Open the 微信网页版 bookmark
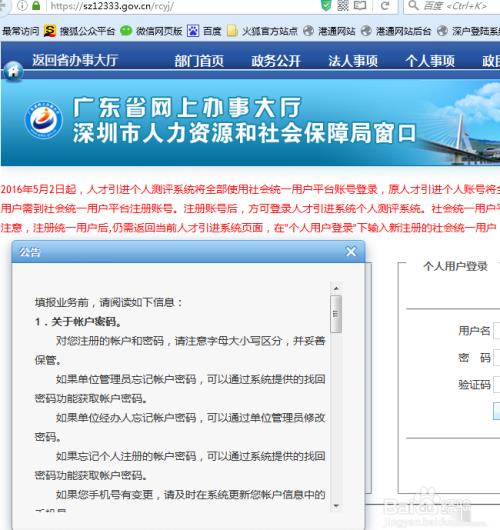 (x=151, y=31)
